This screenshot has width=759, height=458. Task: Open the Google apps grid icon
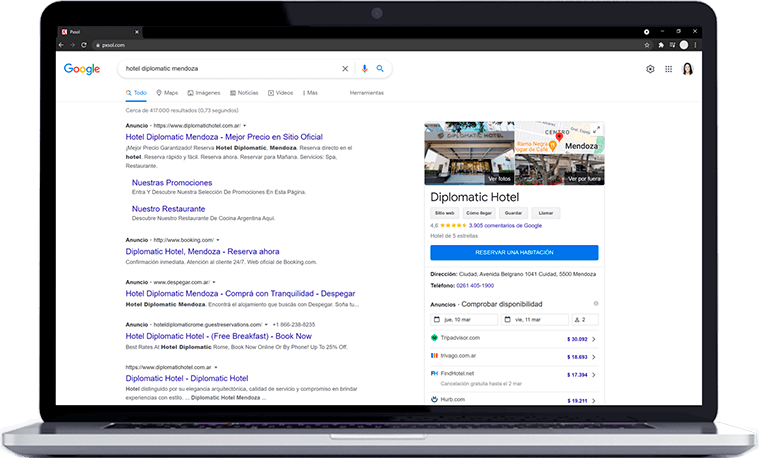pos(668,69)
